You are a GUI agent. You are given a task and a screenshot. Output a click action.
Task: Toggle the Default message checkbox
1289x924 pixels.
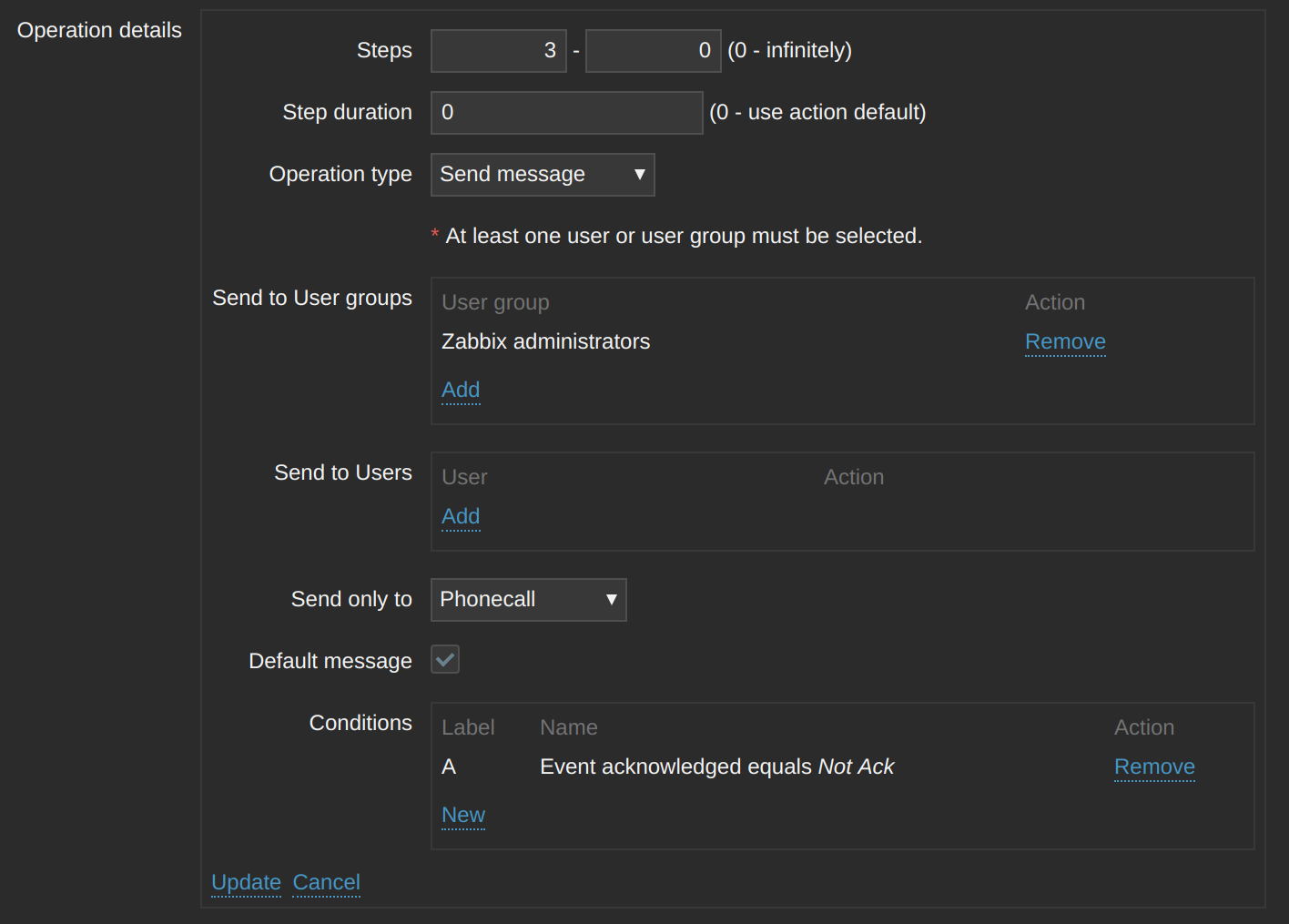[x=445, y=660]
